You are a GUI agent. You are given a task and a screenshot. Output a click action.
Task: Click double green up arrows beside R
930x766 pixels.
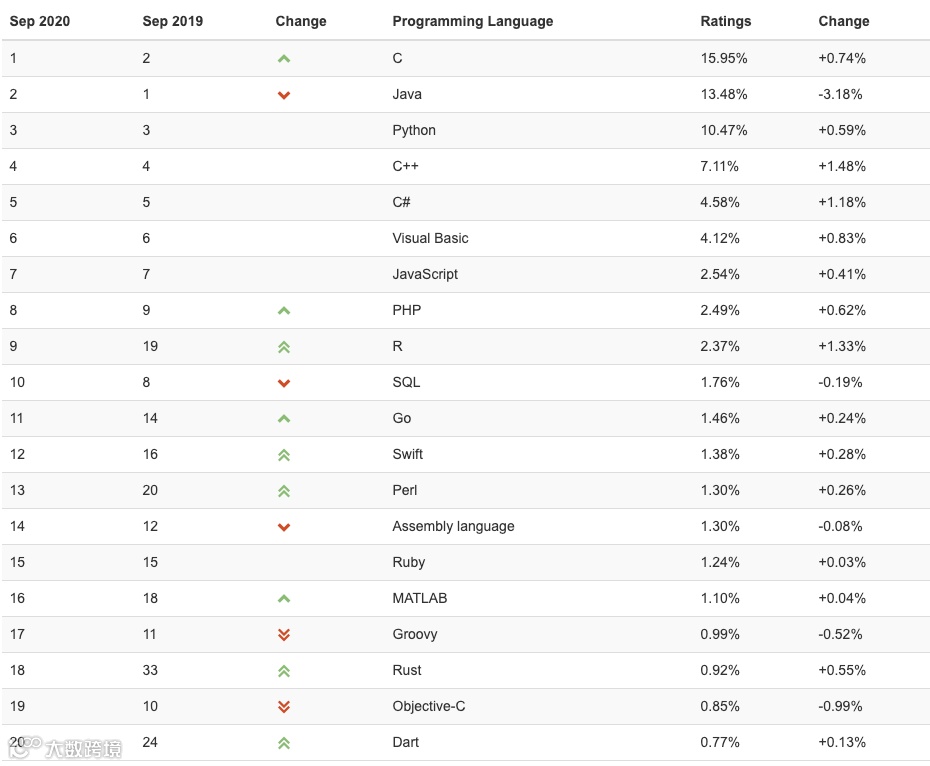(284, 347)
